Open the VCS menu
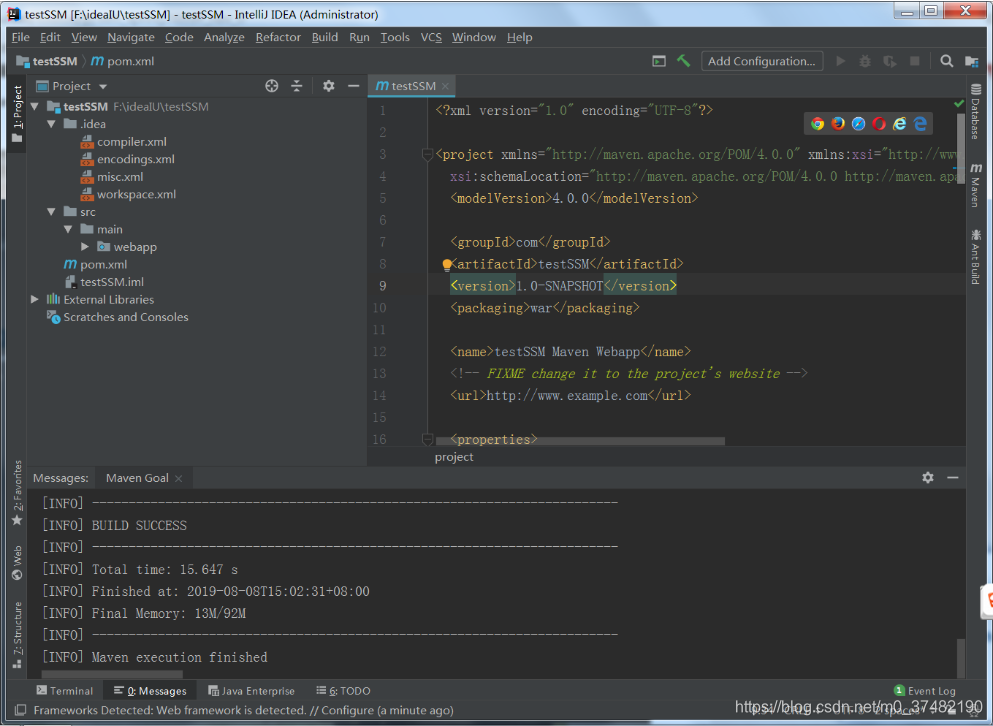This screenshot has height=726, width=993. click(431, 37)
